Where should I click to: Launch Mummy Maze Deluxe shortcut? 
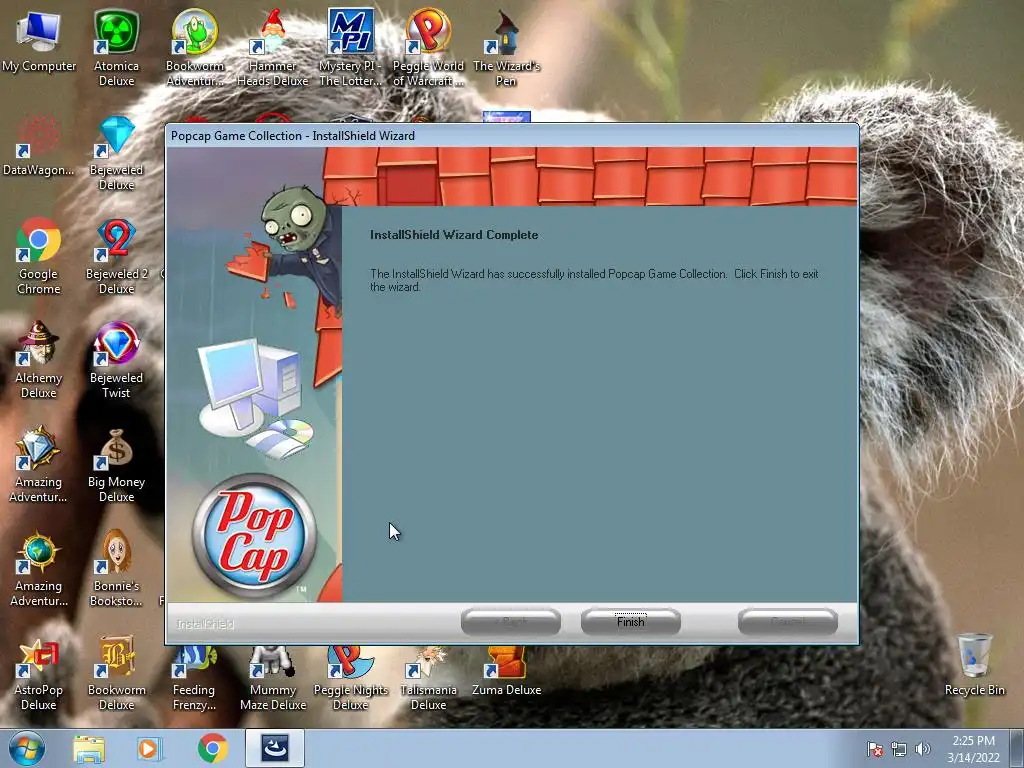pos(272,678)
